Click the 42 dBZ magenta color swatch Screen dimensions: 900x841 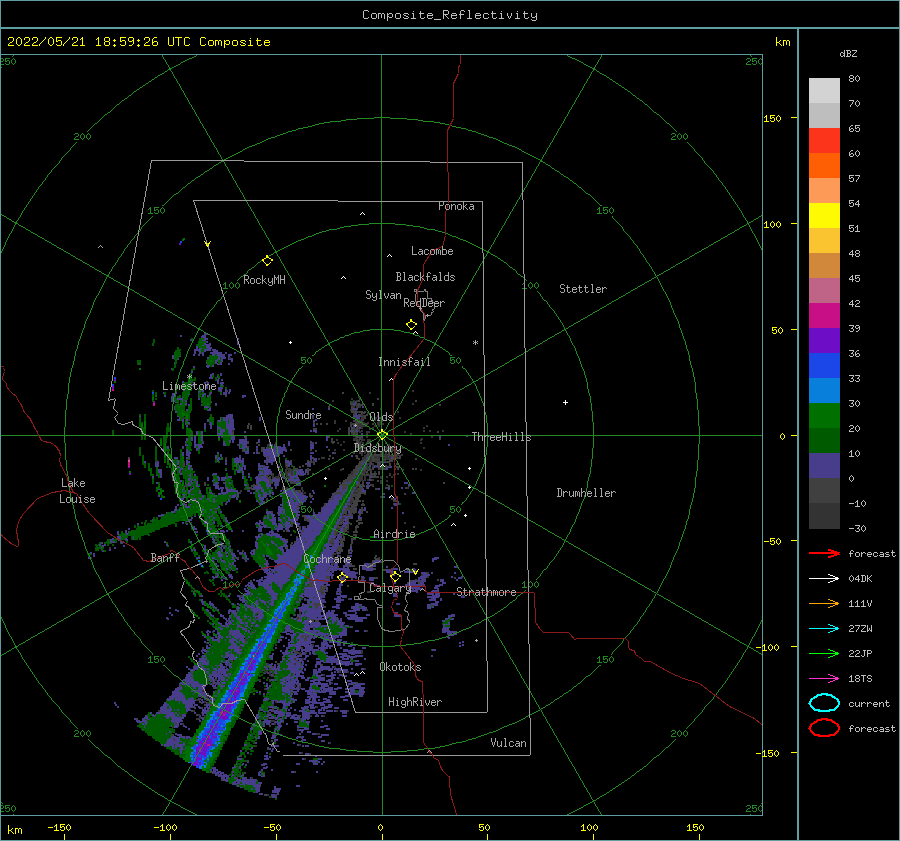(x=824, y=315)
